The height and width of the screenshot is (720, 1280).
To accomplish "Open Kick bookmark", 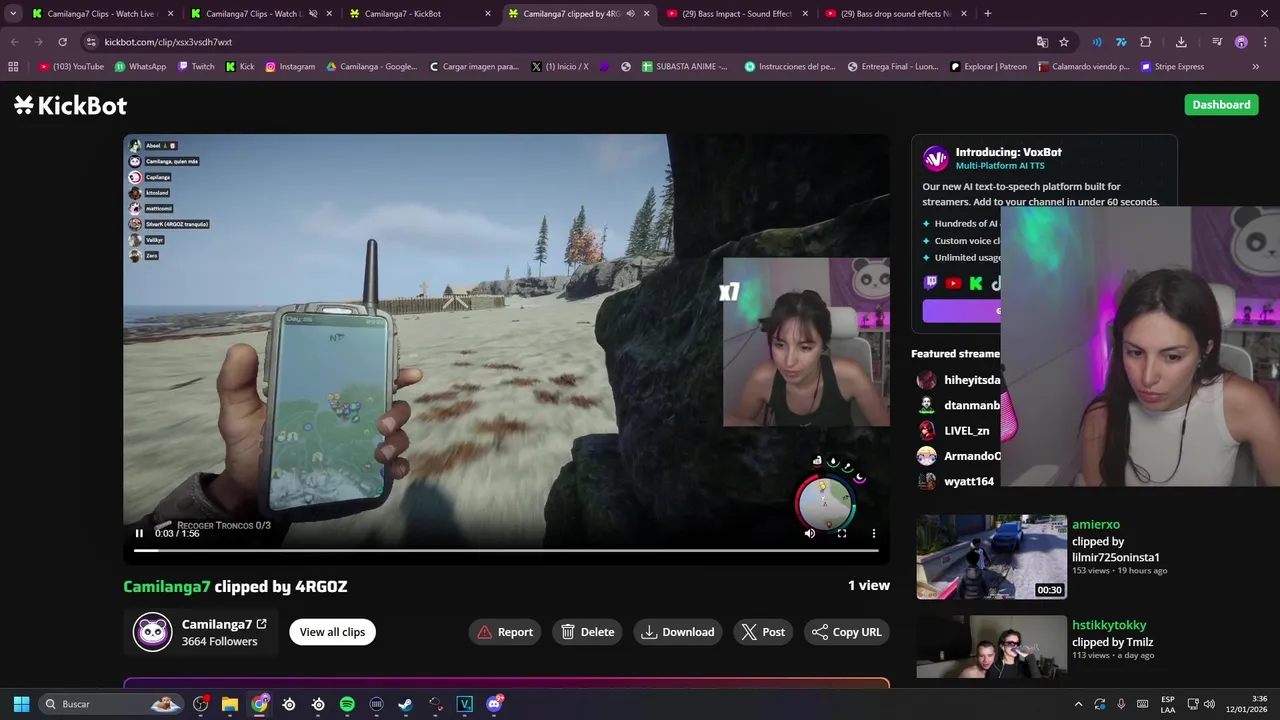I will pos(240,67).
